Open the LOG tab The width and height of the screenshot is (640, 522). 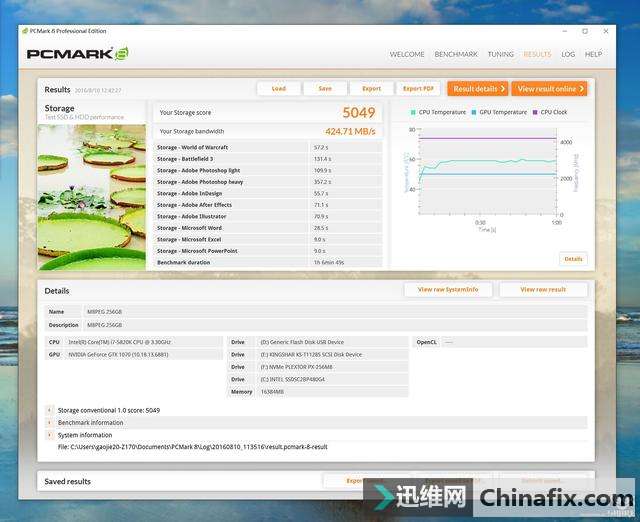coord(568,54)
